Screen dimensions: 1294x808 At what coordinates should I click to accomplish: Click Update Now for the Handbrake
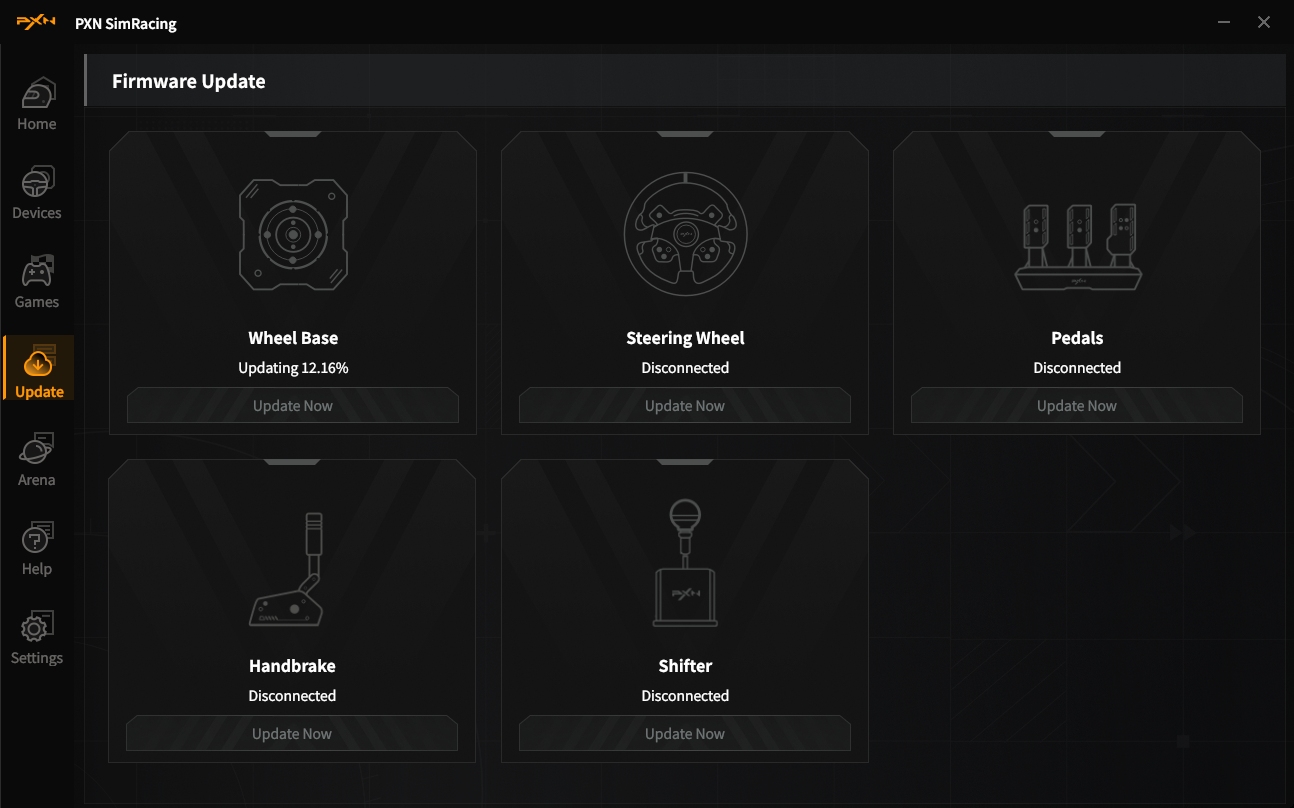pos(292,734)
